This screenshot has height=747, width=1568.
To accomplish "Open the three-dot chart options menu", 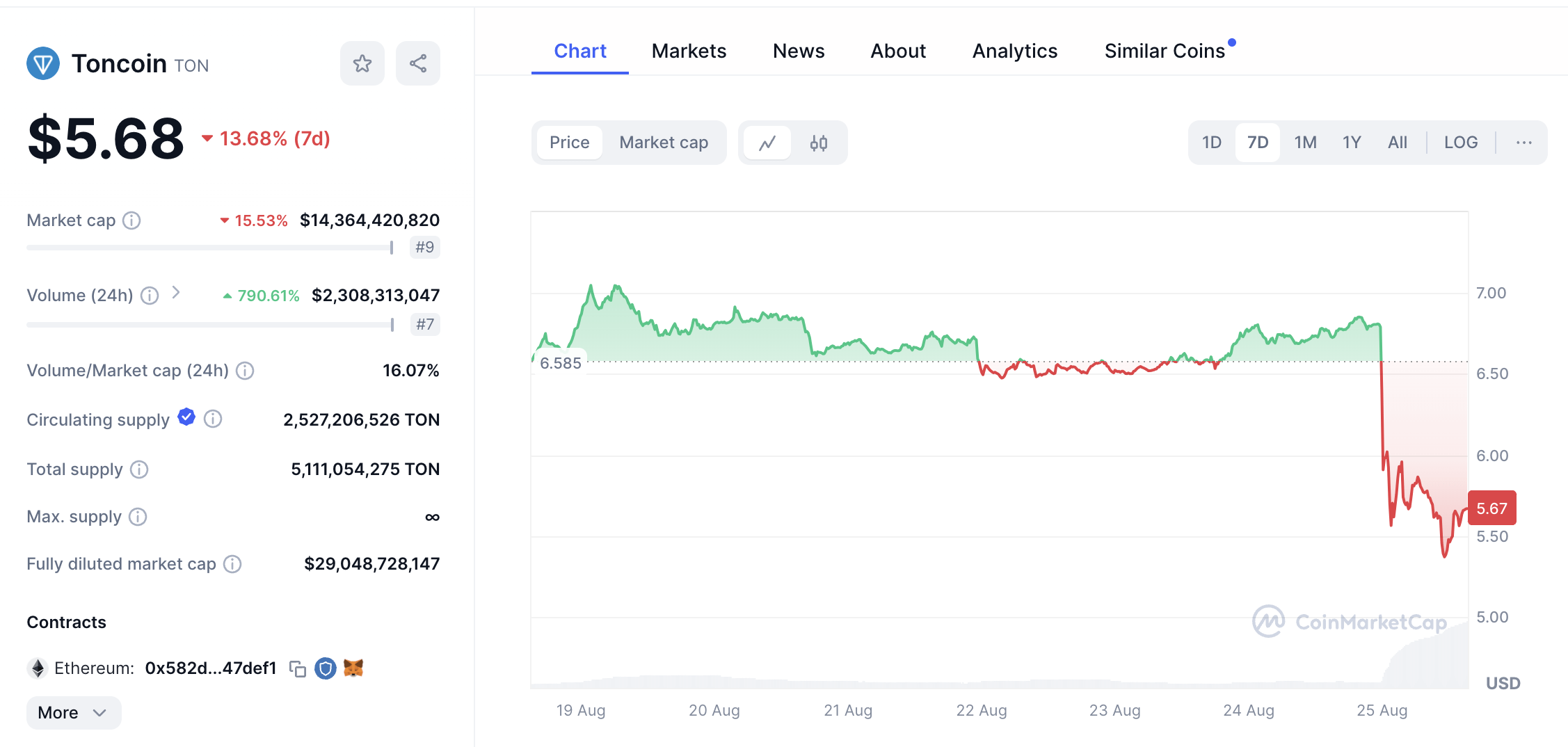I will click(x=1523, y=143).
